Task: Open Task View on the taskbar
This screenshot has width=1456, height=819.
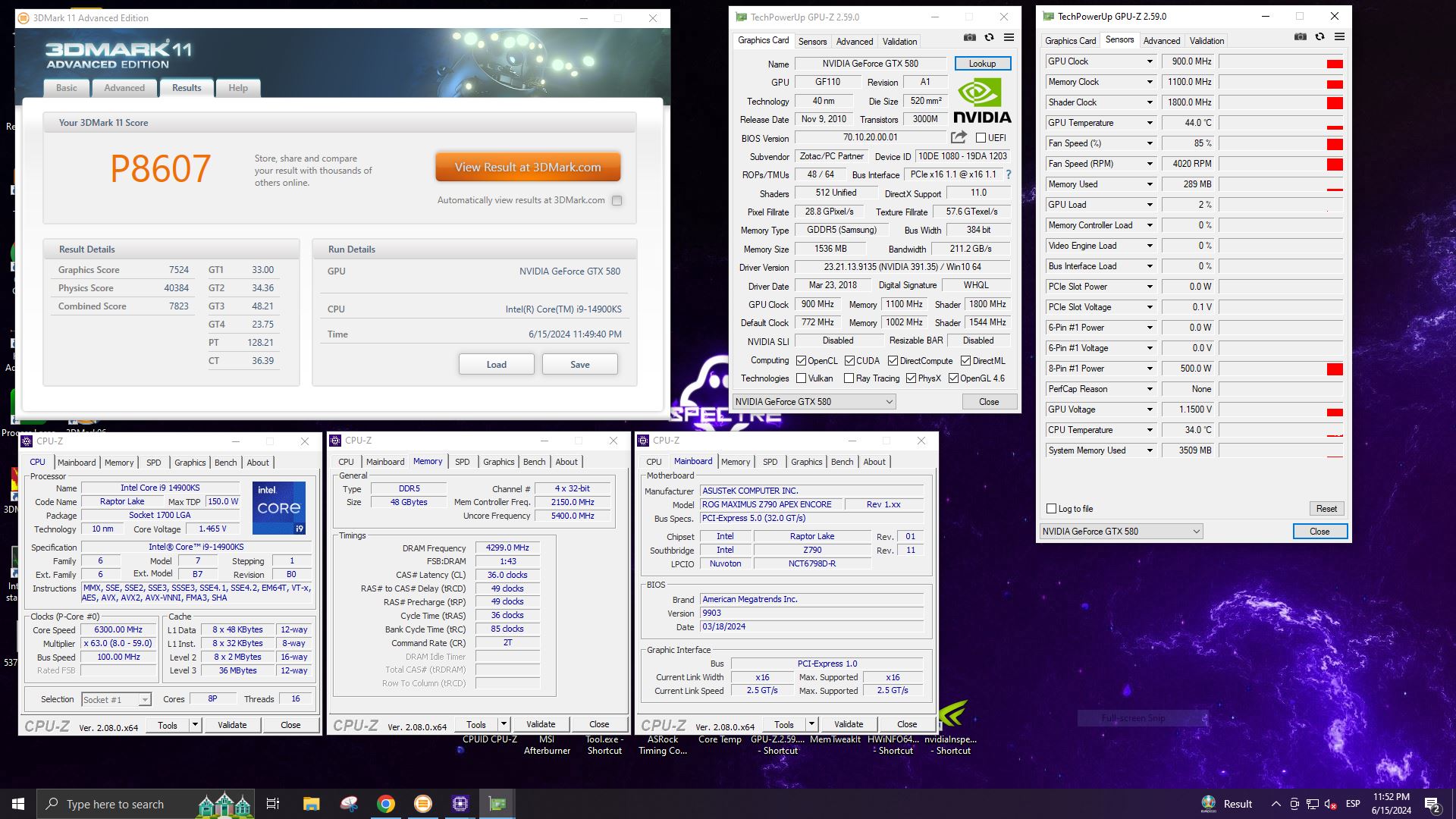Action: pos(273,804)
